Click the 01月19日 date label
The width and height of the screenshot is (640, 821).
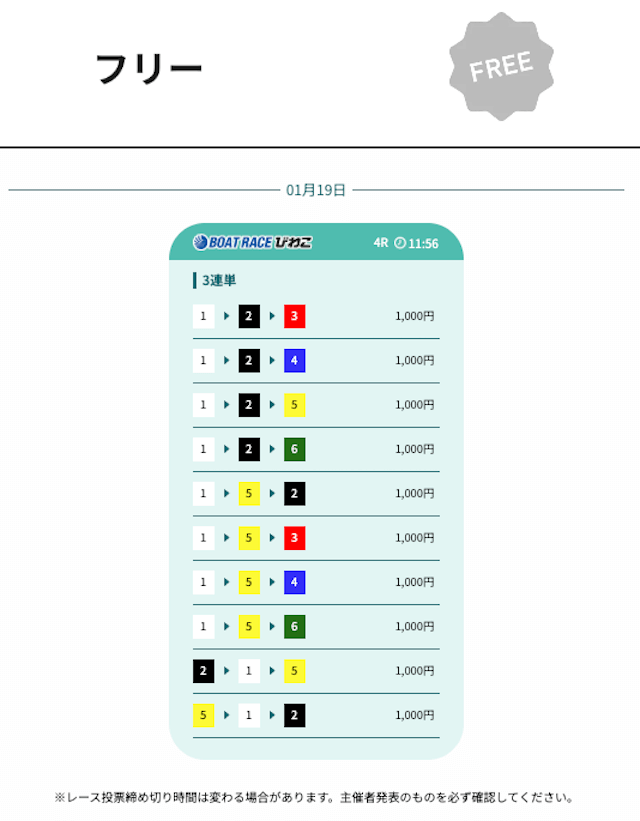click(316, 190)
